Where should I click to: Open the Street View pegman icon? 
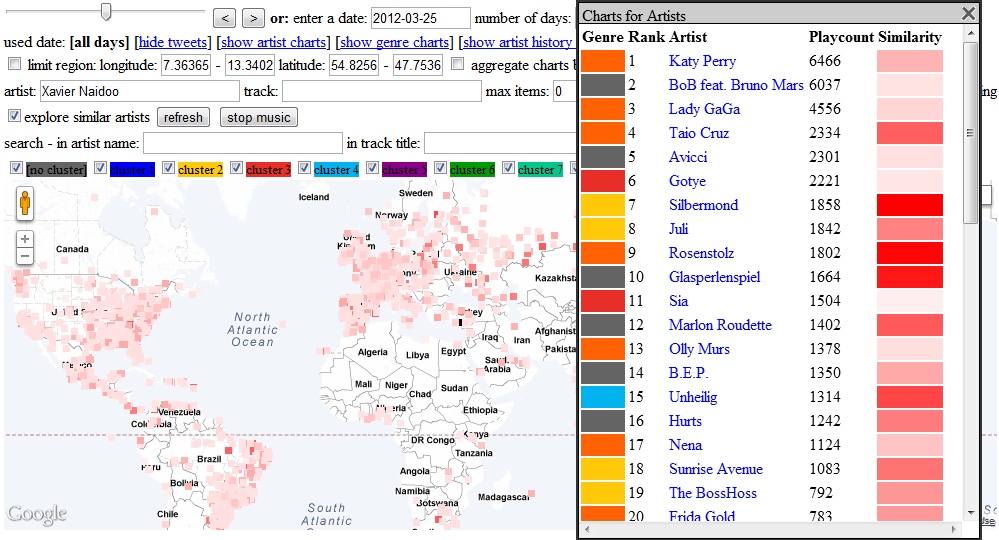coord(25,204)
